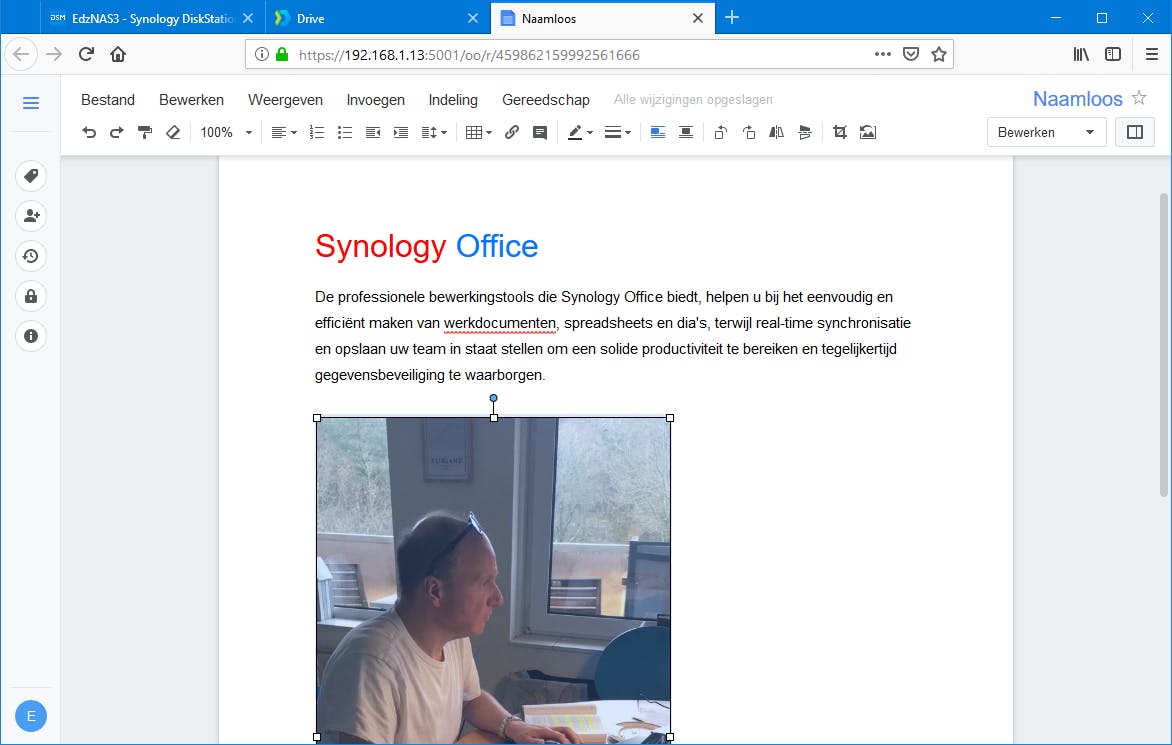Rotate image counterclockwise
This screenshot has height=745, width=1172.
click(x=721, y=132)
